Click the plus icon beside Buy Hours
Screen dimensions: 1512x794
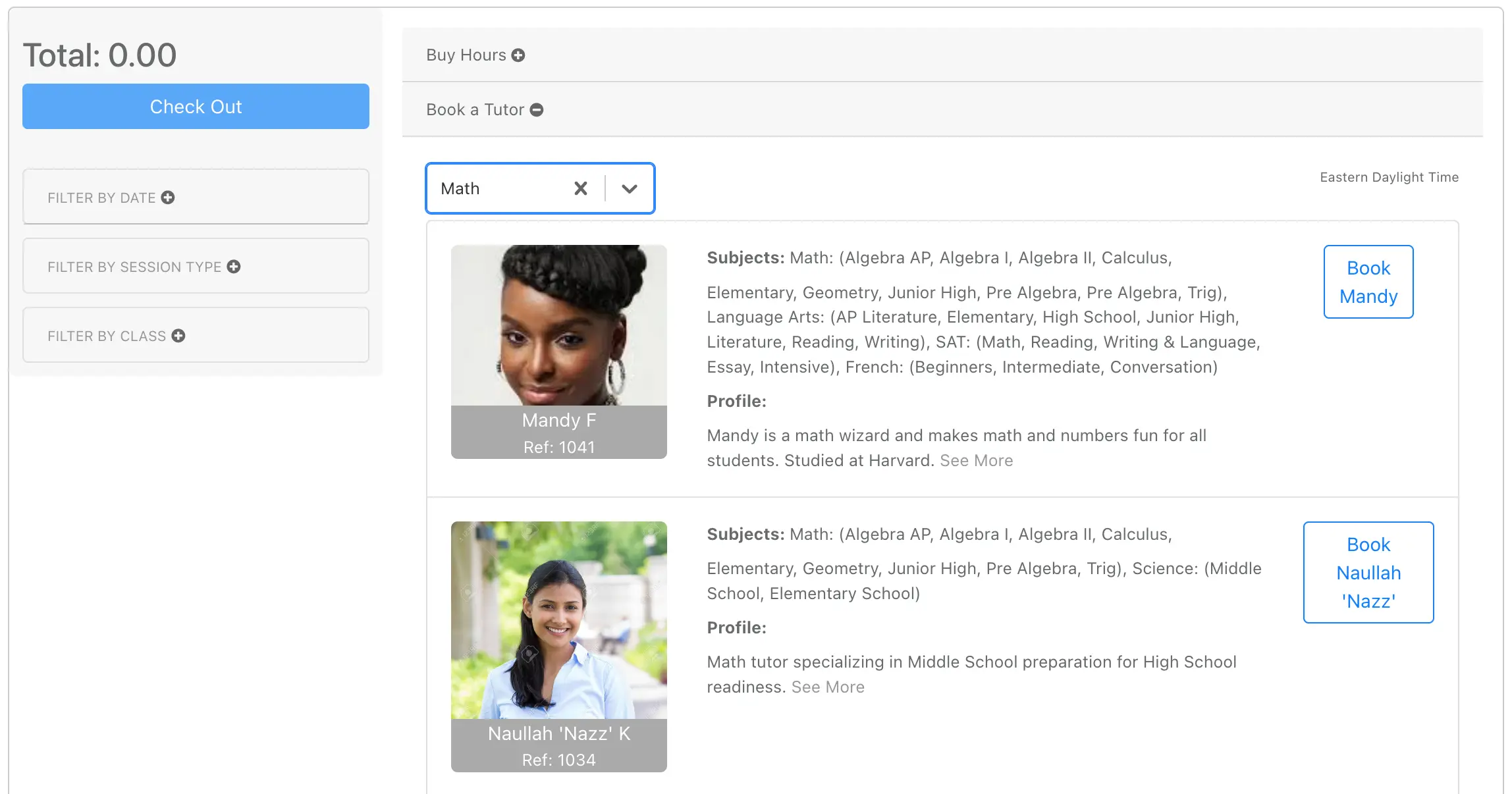point(518,55)
